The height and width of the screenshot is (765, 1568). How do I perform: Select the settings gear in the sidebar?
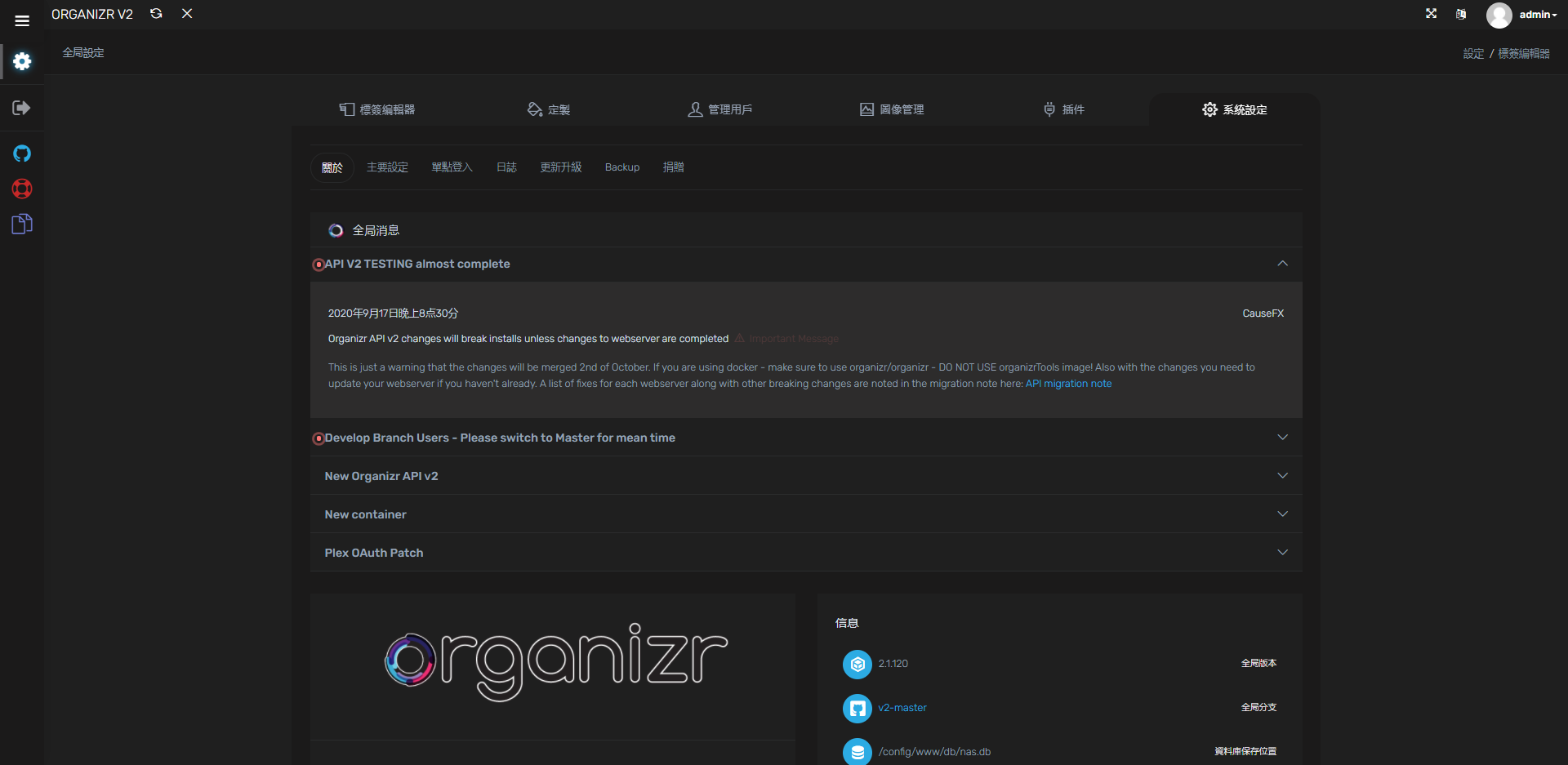(x=22, y=61)
